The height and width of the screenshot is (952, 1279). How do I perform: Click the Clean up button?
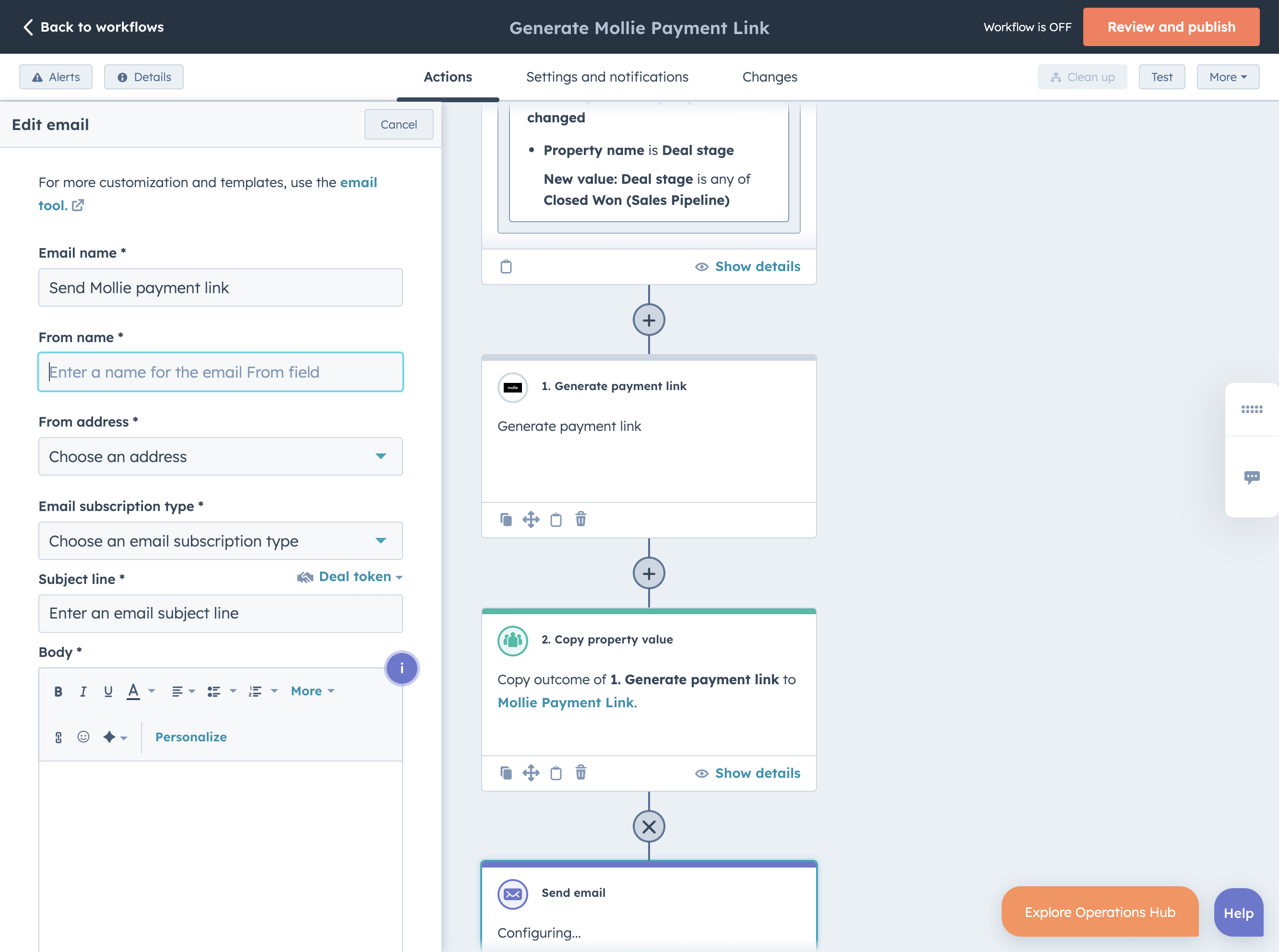tap(1082, 77)
